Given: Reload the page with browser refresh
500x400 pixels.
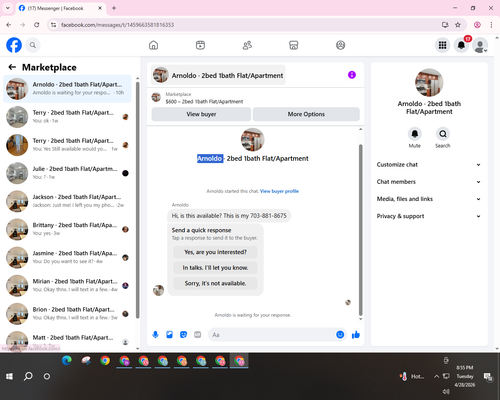Looking at the screenshot, I should (x=37, y=25).
